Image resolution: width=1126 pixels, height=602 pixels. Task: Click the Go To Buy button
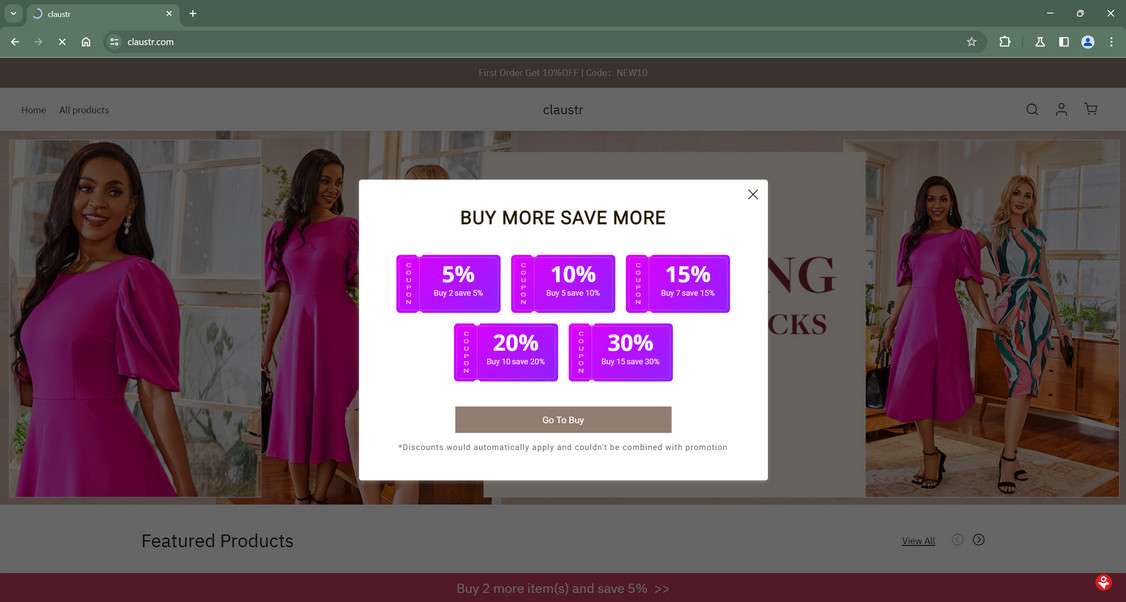pos(563,420)
